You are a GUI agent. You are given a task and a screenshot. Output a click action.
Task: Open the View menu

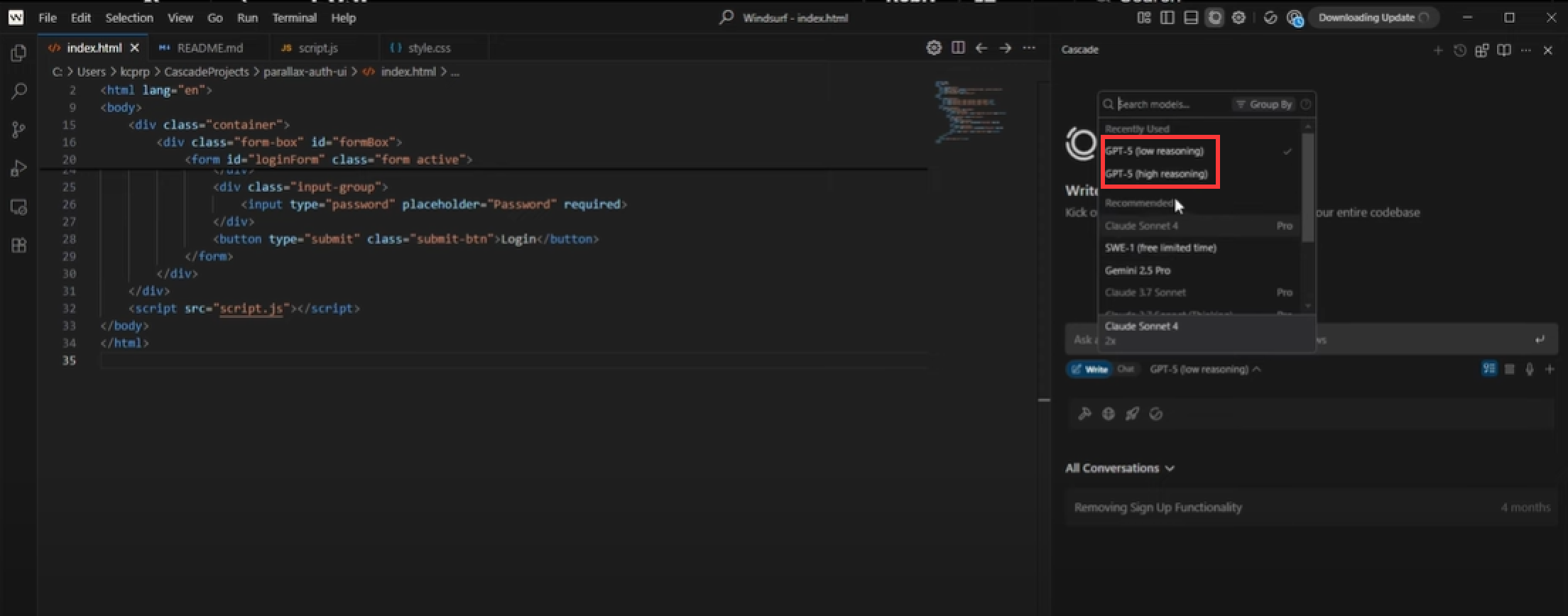tap(180, 18)
